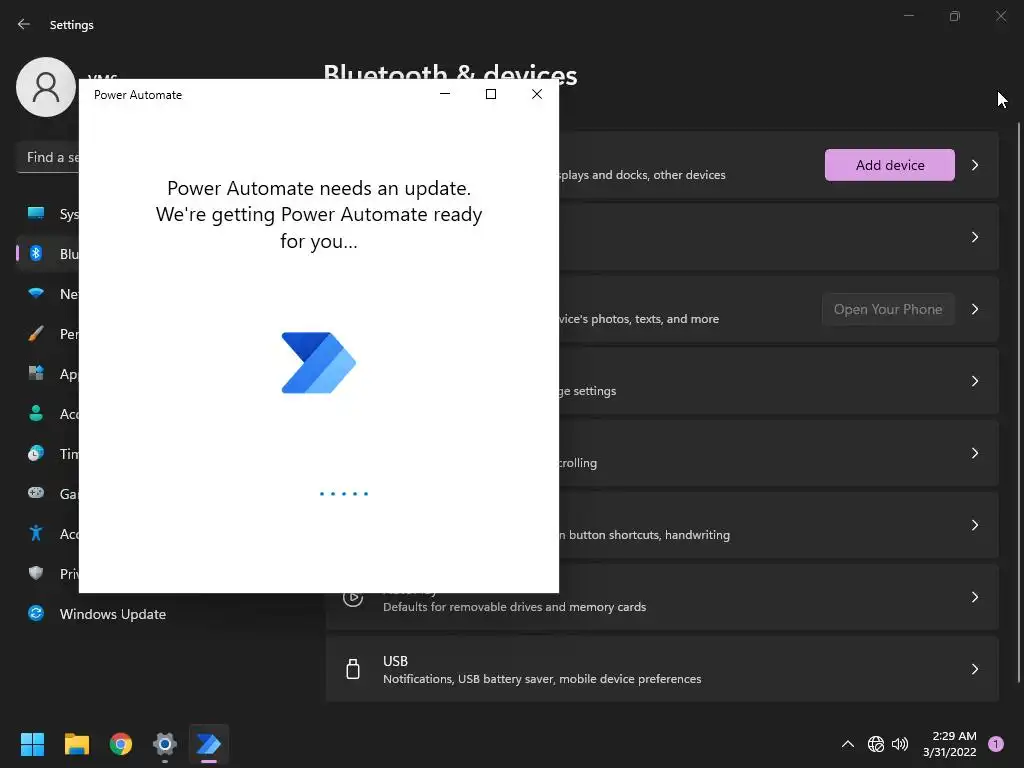Open volume control tray icon
Screen dimensions: 1024x768
tap(900, 744)
